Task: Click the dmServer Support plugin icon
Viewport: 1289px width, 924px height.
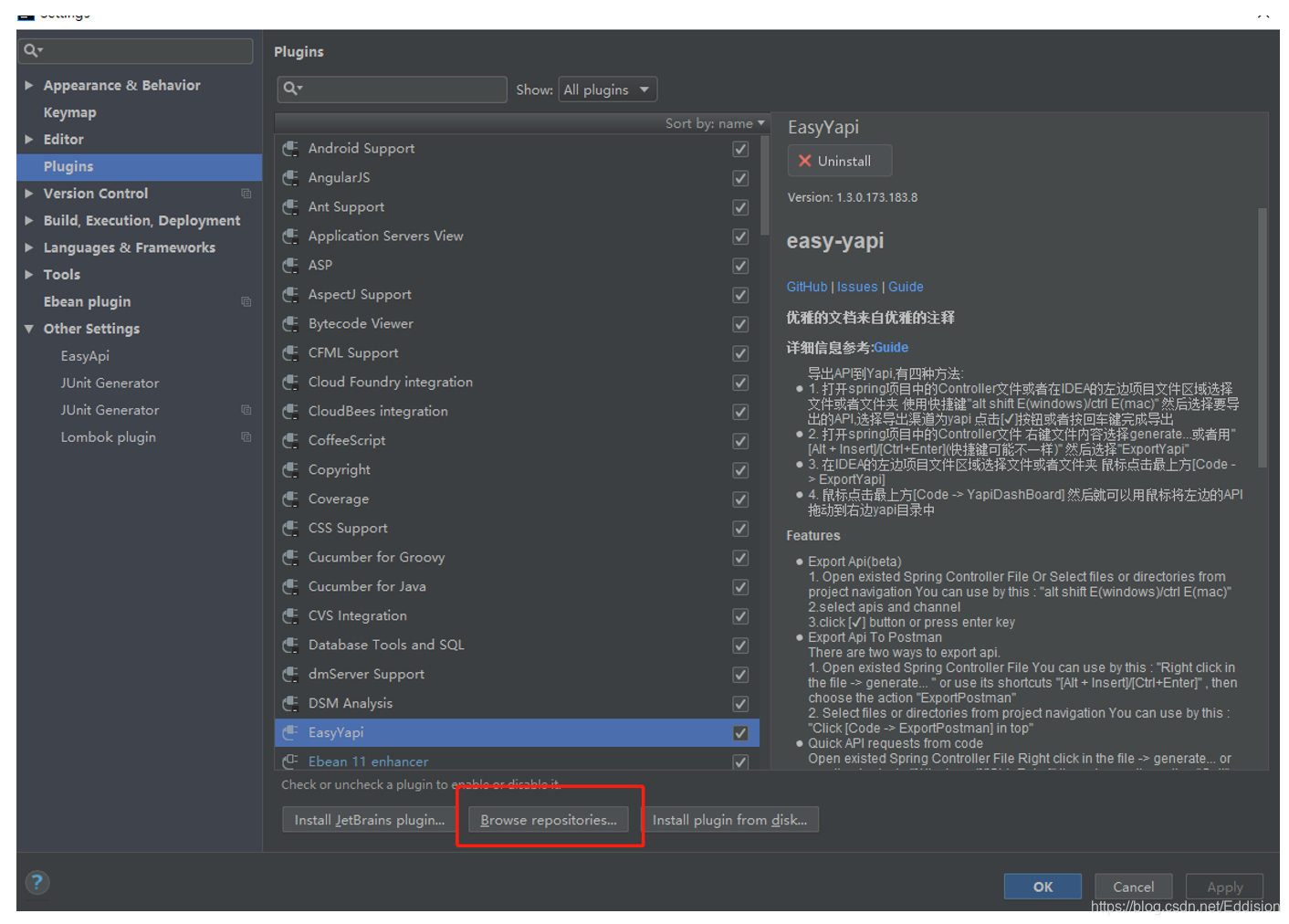Action: [x=290, y=674]
